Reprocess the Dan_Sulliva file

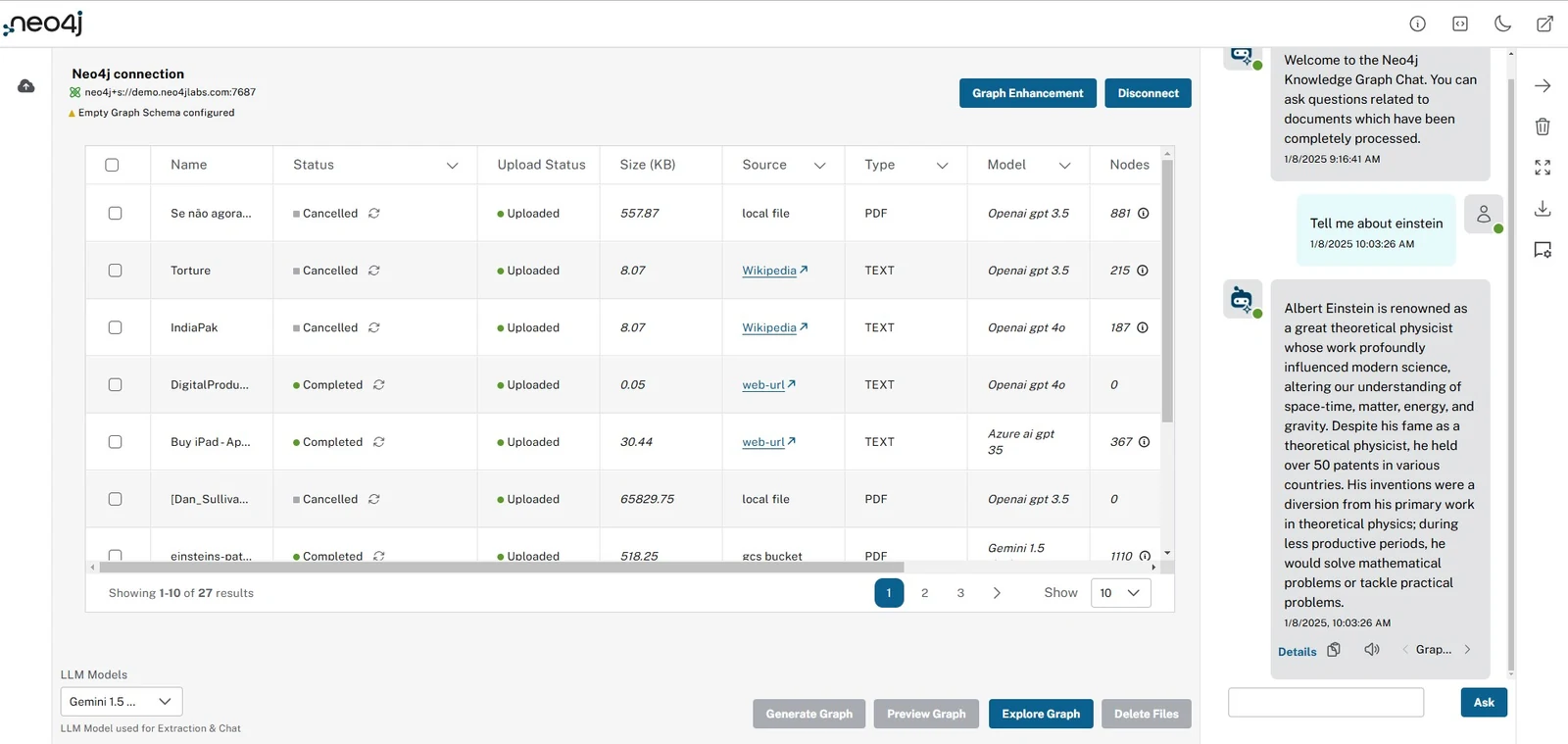coord(373,499)
